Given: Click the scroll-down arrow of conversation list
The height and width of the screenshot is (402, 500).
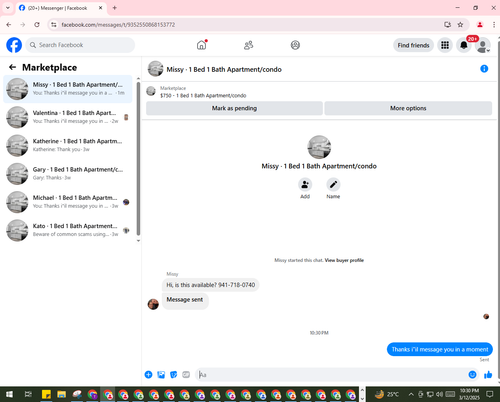Looking at the screenshot, I should pyautogui.click(x=138, y=241).
